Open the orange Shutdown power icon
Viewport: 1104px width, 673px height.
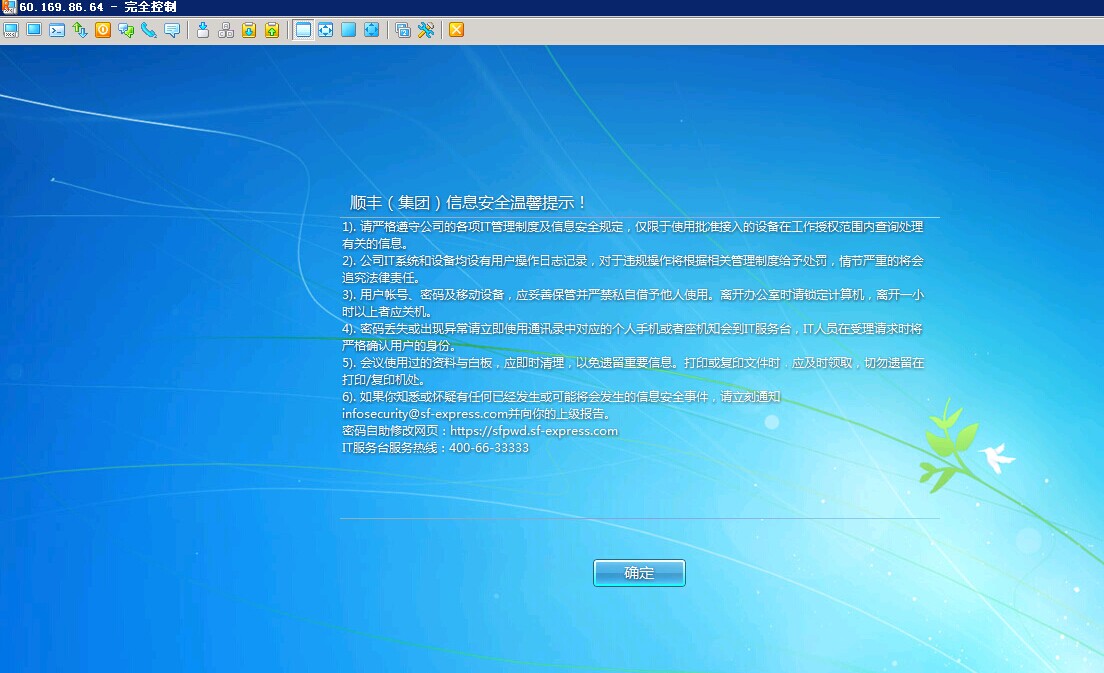coord(103,30)
